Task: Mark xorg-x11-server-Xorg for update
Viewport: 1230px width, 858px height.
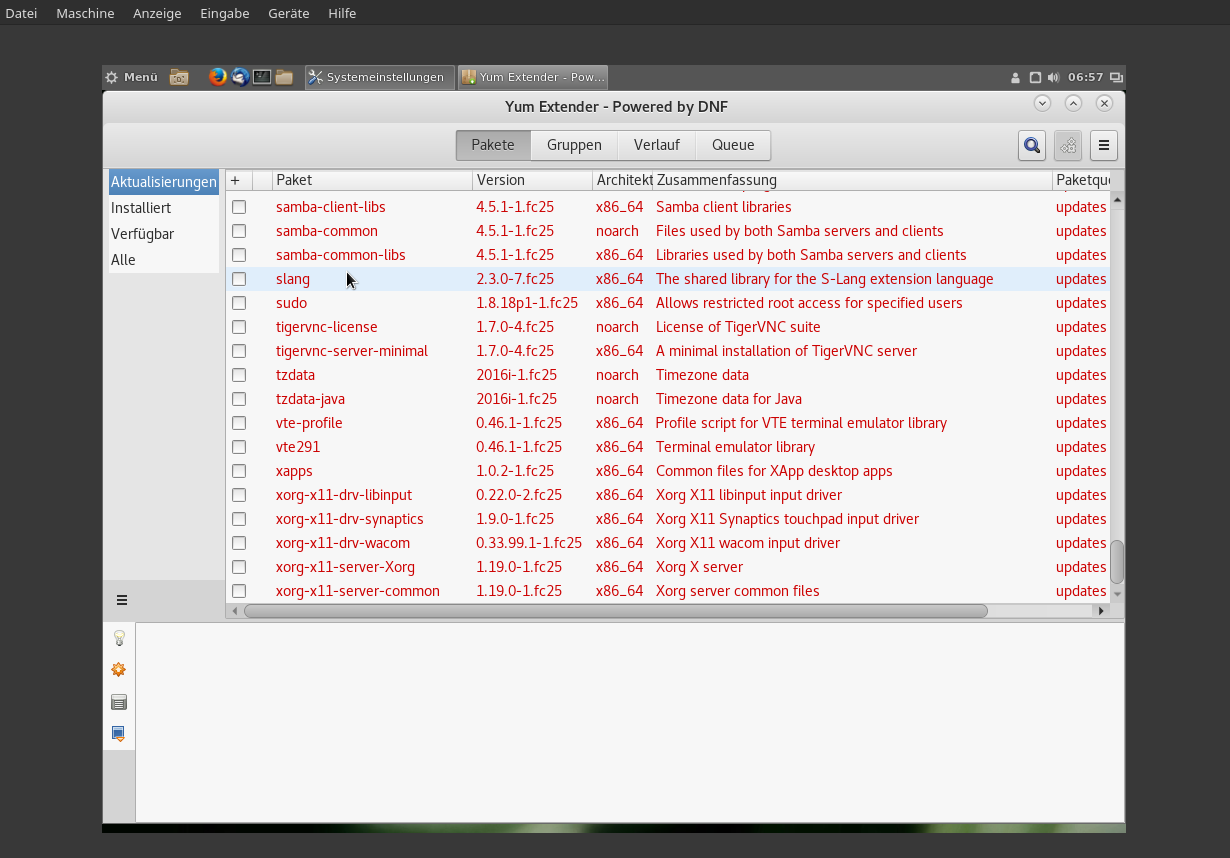Action: (x=239, y=567)
